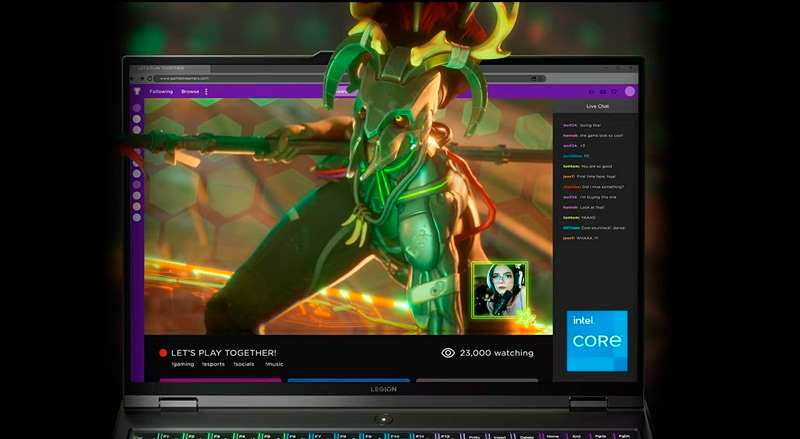Open the Browse page
The height and width of the screenshot is (439, 800).
pyautogui.click(x=190, y=91)
